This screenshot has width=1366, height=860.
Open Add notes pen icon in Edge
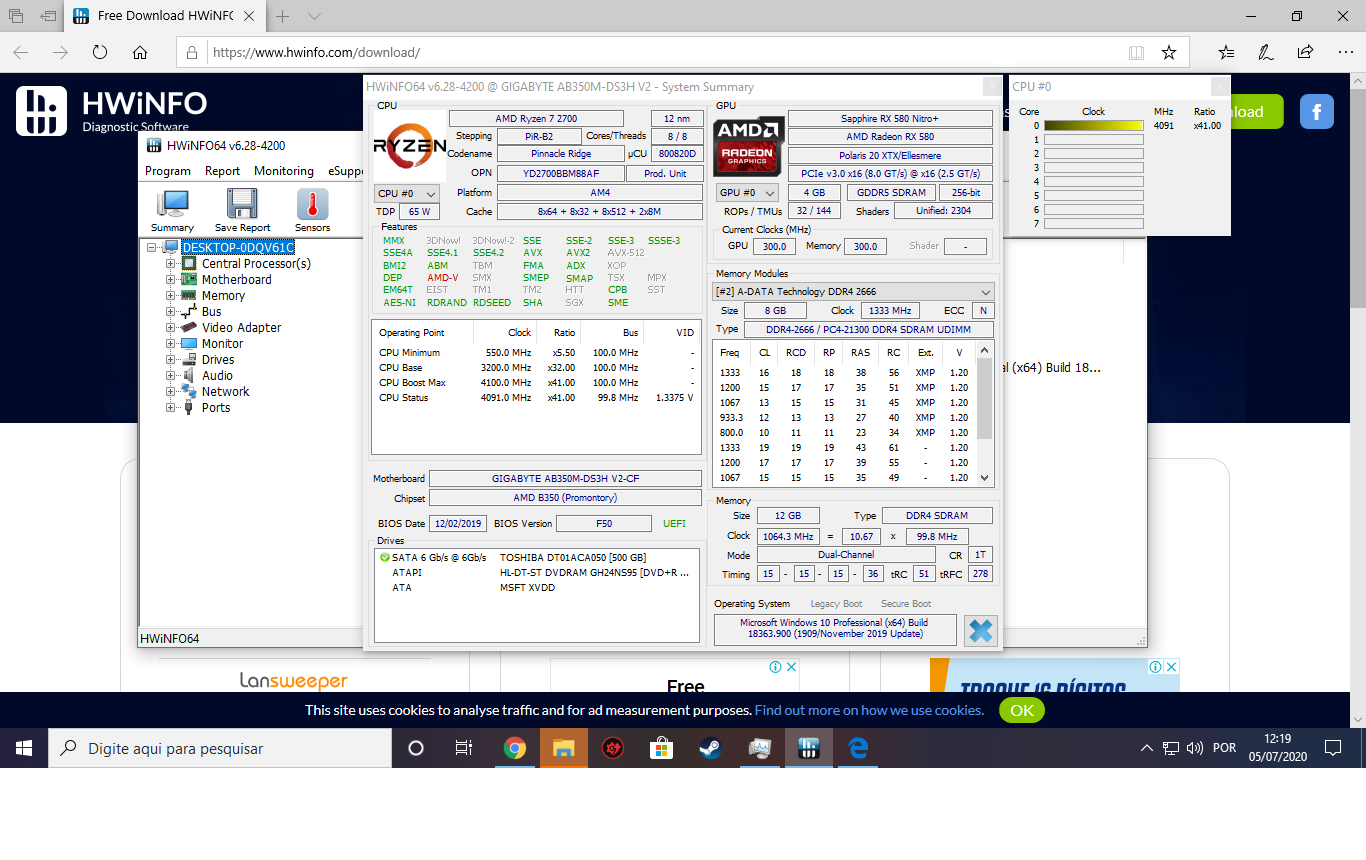click(x=1266, y=52)
